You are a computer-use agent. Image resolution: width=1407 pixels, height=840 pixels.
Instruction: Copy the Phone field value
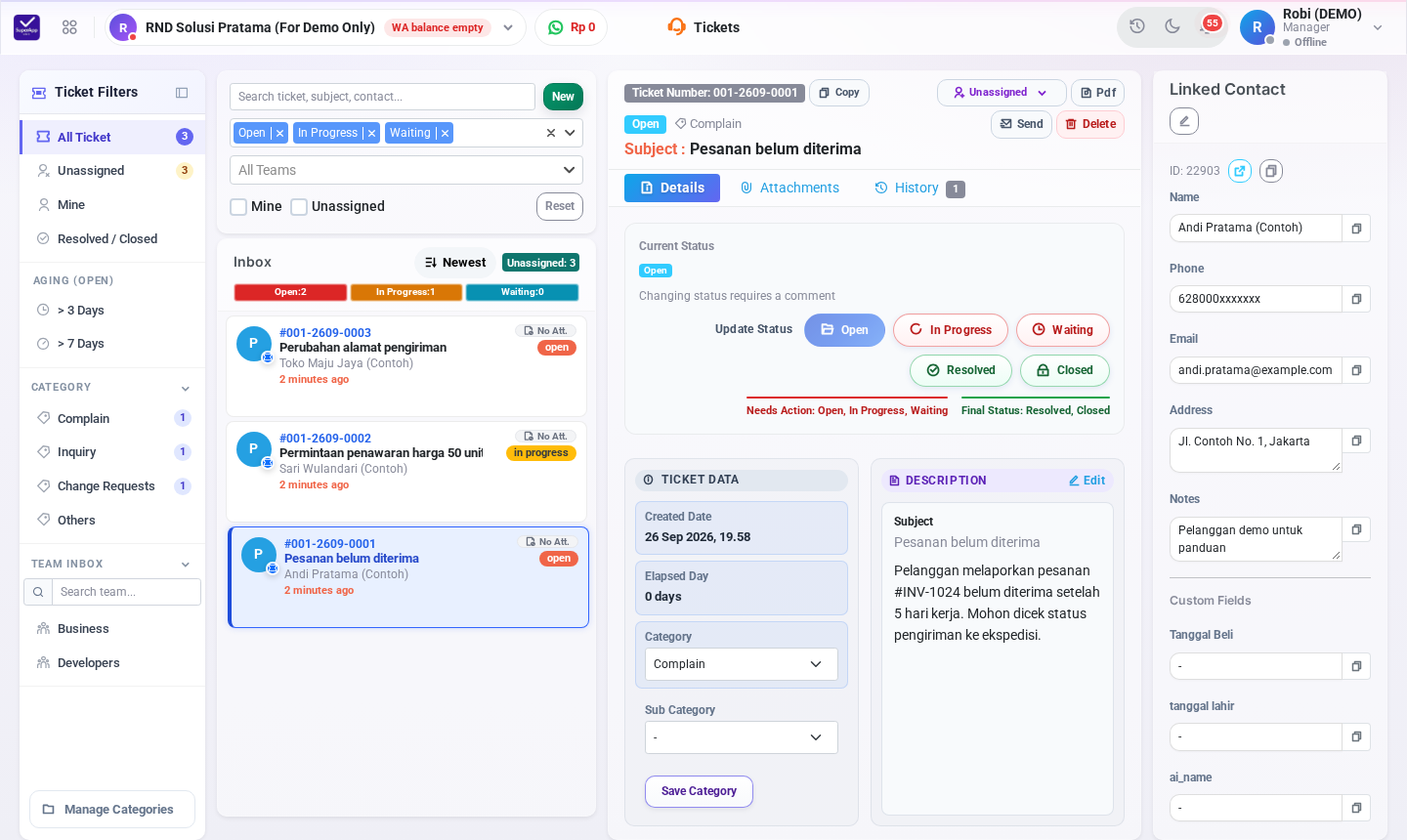[x=1356, y=299]
